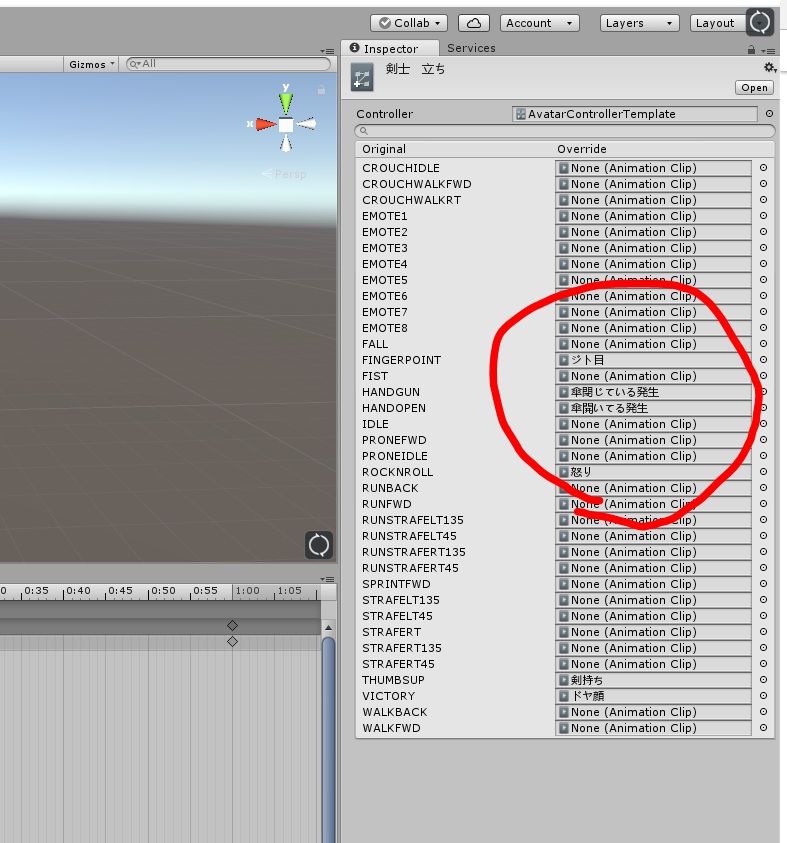This screenshot has height=843, width=787.
Task: Select the AvatarControllerTemplate controller field
Action: [635, 114]
